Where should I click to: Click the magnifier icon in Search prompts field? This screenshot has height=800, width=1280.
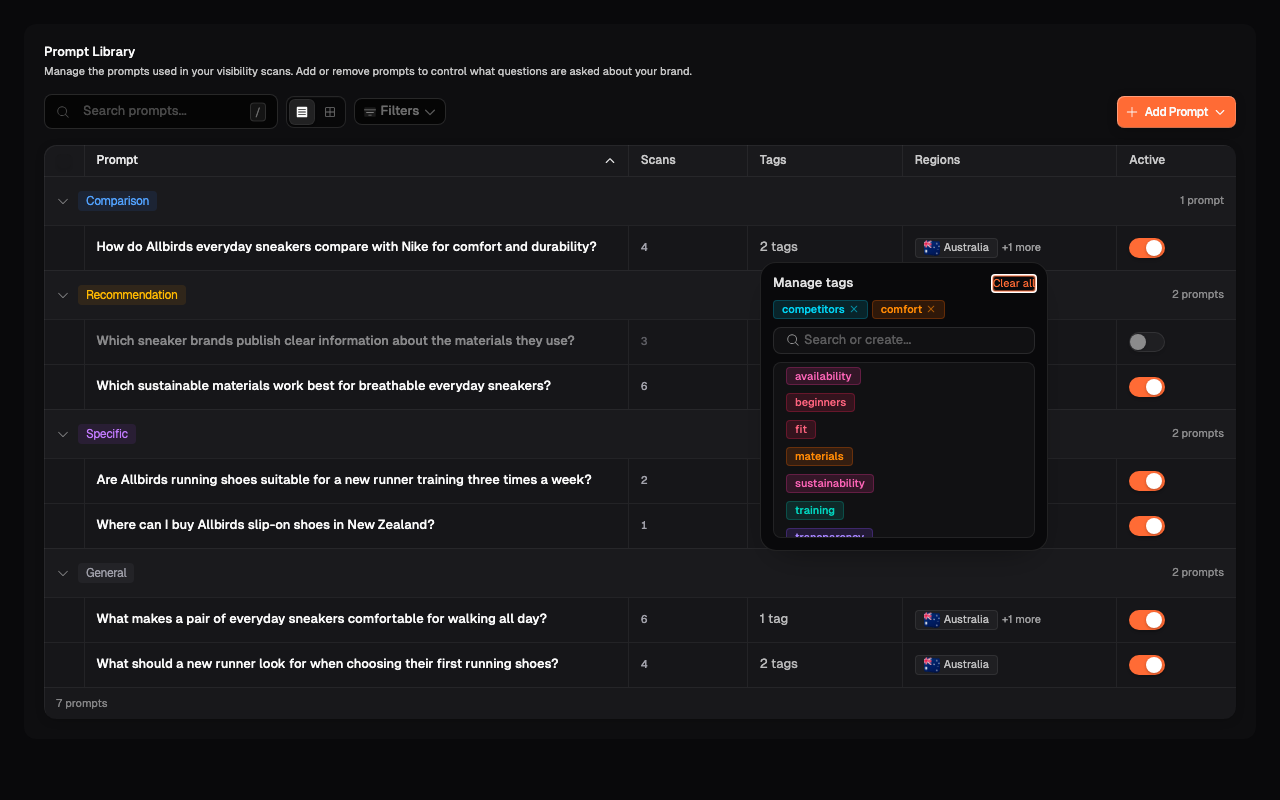click(x=63, y=112)
